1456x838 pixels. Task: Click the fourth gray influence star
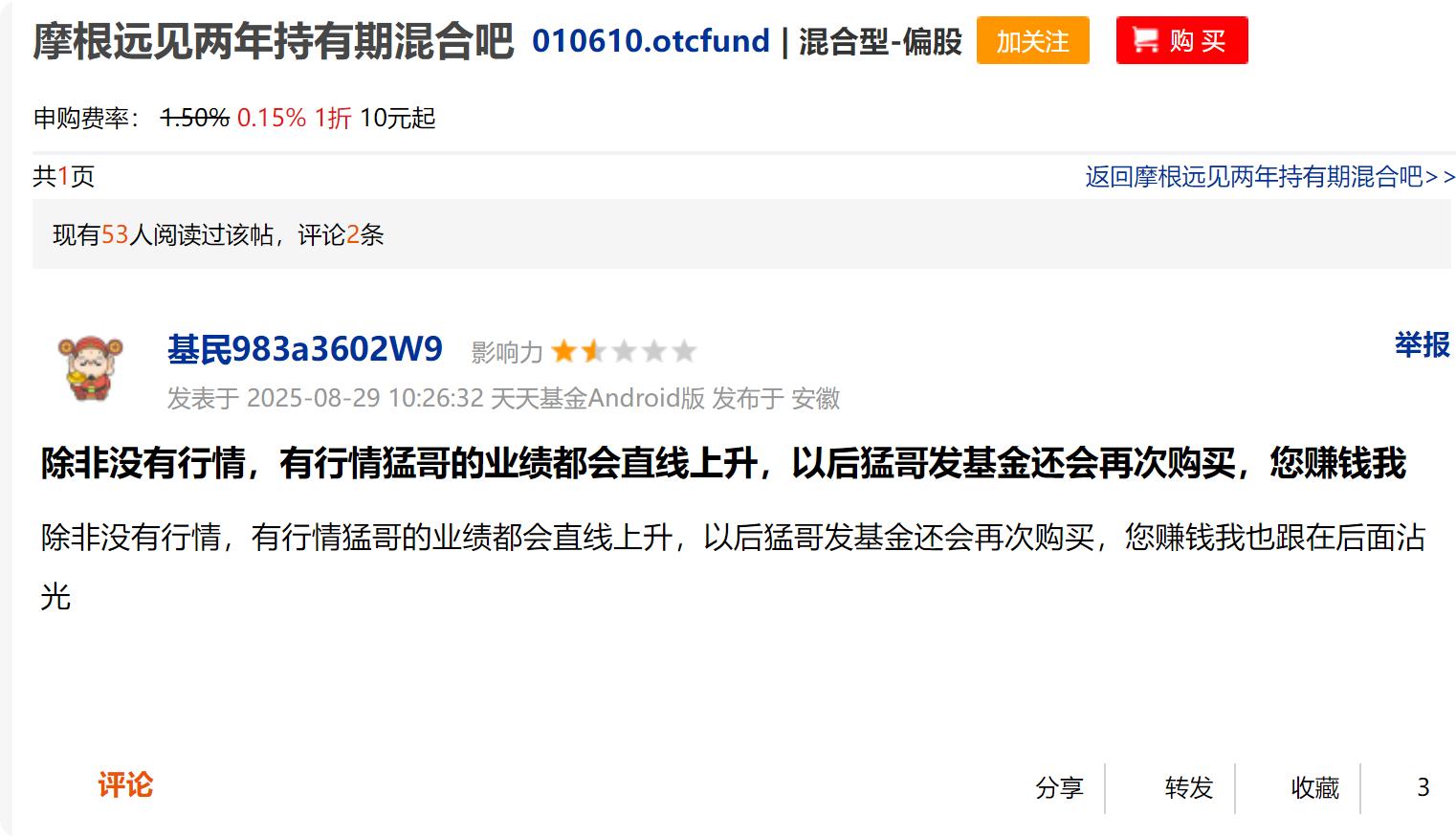(x=654, y=351)
